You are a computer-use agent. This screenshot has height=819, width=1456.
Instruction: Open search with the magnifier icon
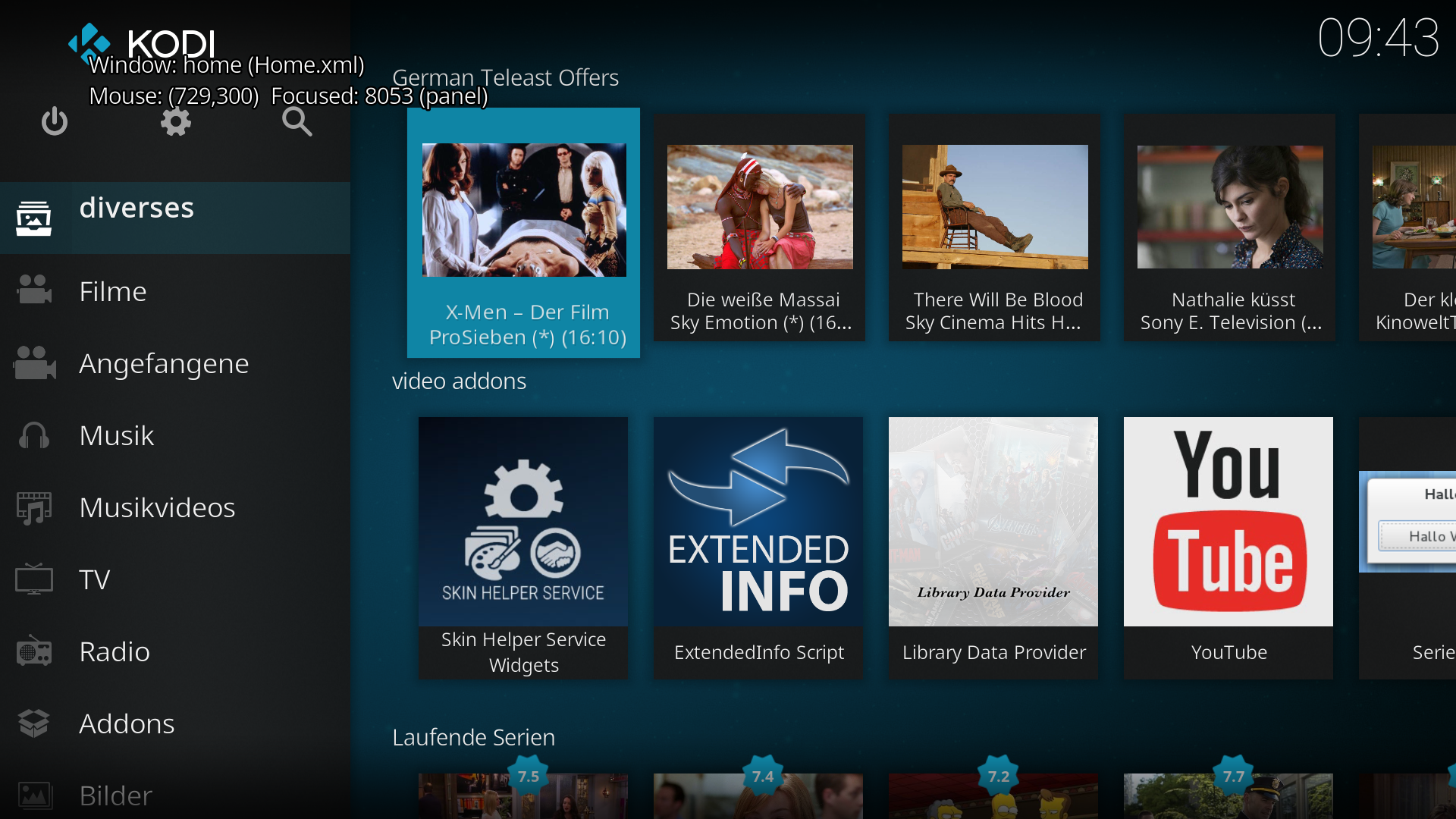[x=297, y=121]
